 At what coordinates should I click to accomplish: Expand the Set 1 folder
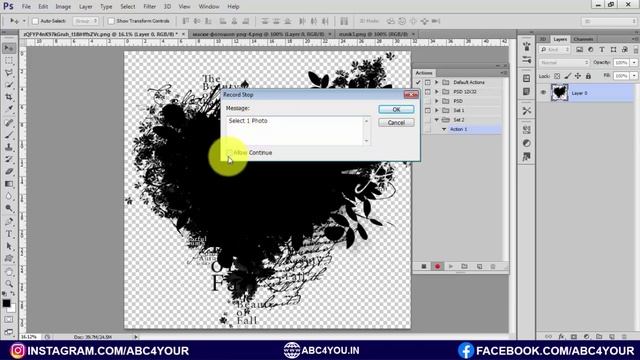pos(437,111)
